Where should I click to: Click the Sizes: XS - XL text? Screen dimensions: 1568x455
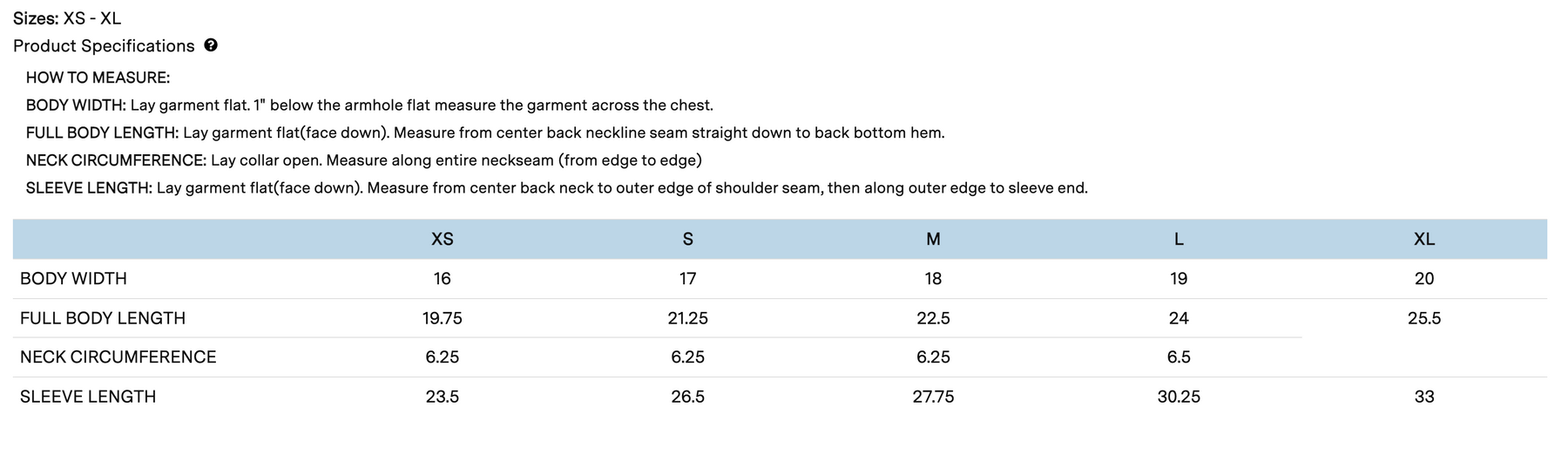click(67, 18)
